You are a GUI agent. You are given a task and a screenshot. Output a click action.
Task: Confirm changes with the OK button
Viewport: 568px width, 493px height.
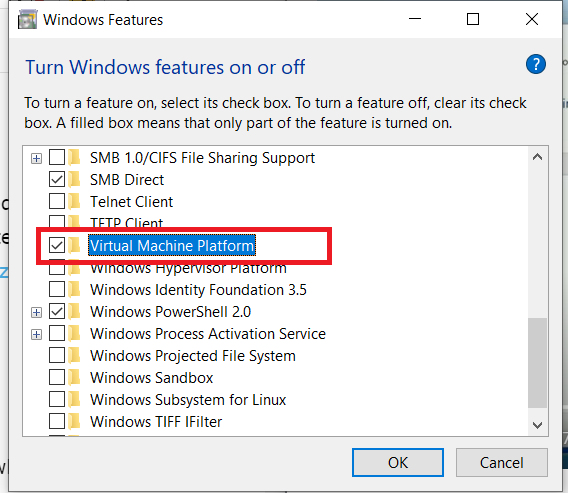pos(398,463)
